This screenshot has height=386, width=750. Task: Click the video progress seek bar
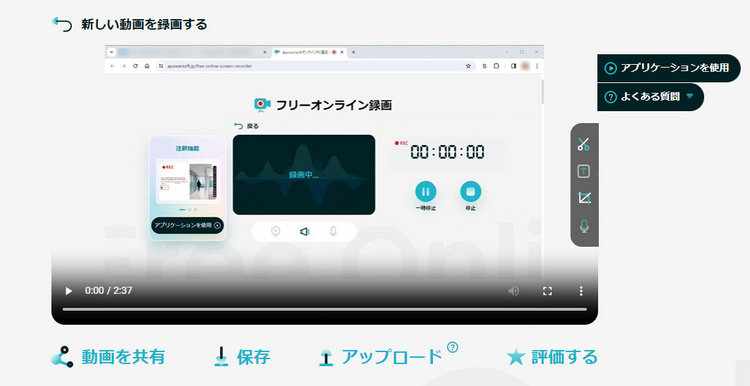coord(324,309)
